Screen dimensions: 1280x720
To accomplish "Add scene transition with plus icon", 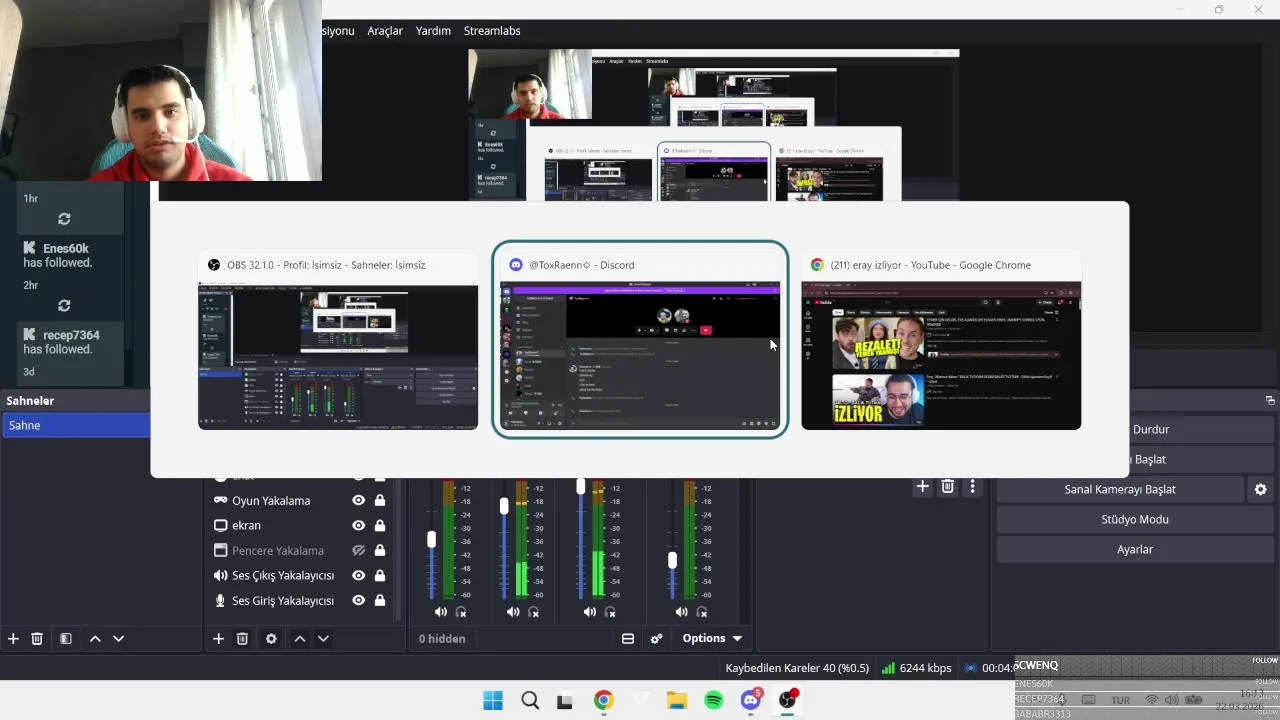I will tap(922, 487).
